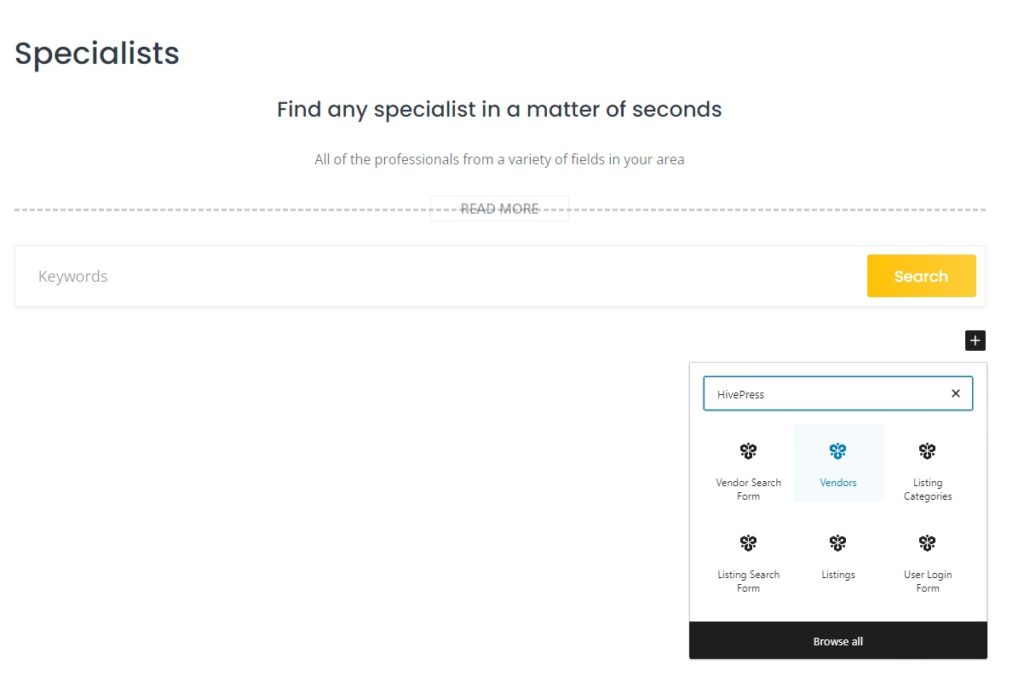Clear the HivePress search with the X icon
1024x676 pixels.
click(955, 393)
